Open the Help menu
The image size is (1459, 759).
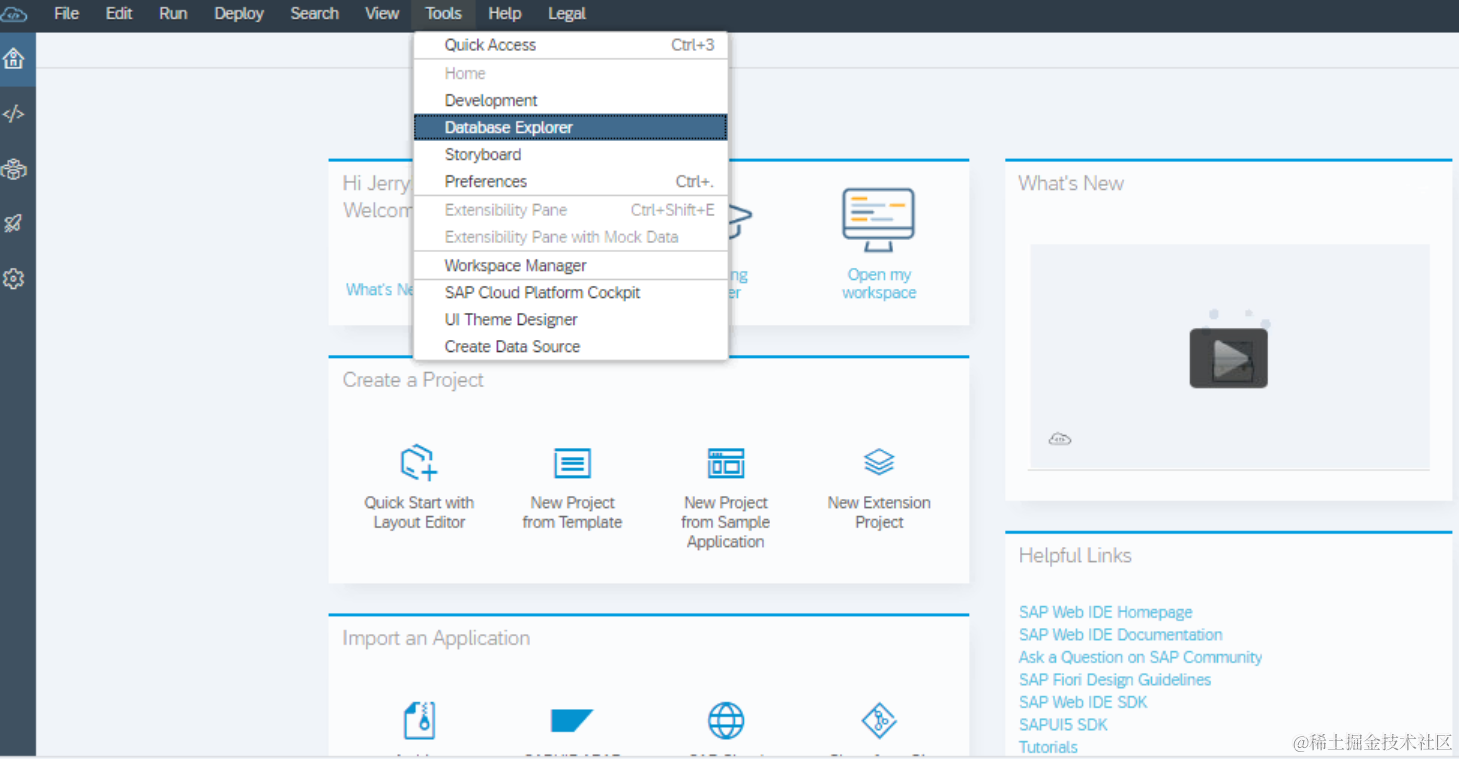pos(505,14)
